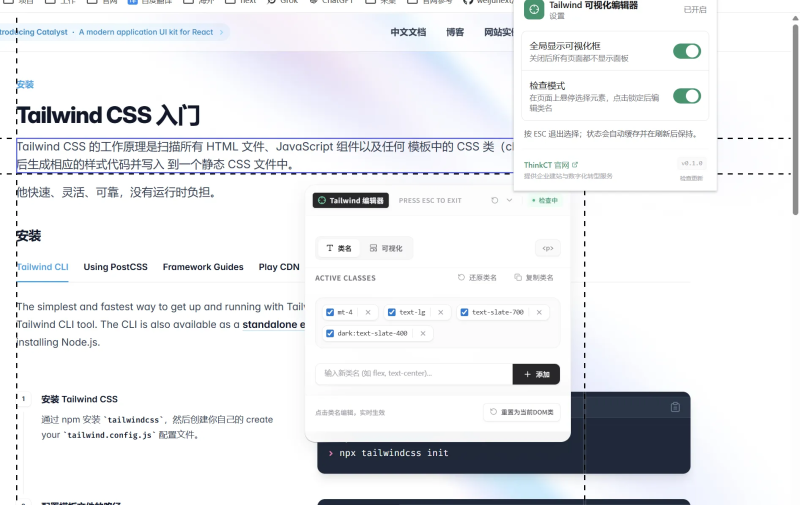
Task: Open the Play CDN tab
Action: (279, 267)
